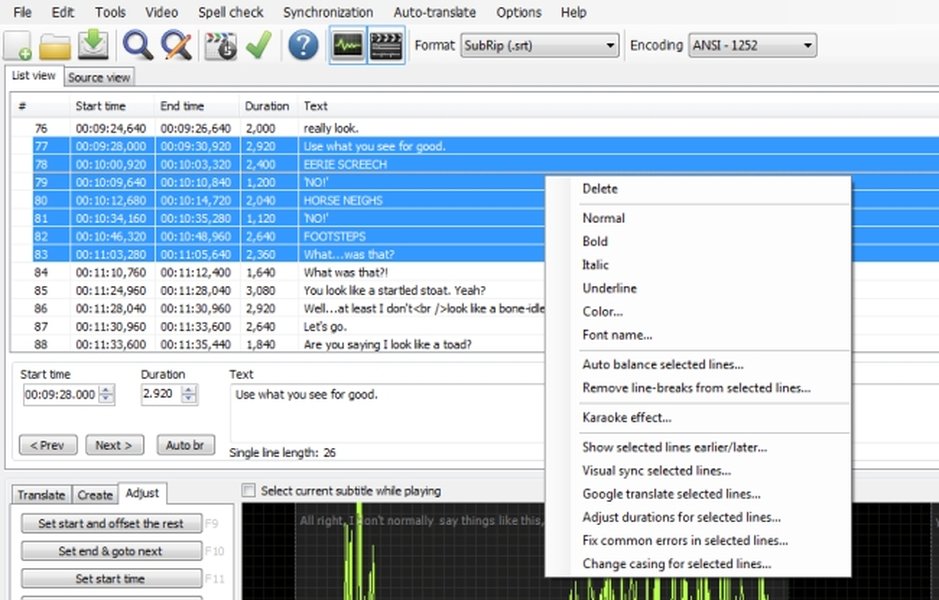
Task: Open the Help menu
Action: point(573,12)
